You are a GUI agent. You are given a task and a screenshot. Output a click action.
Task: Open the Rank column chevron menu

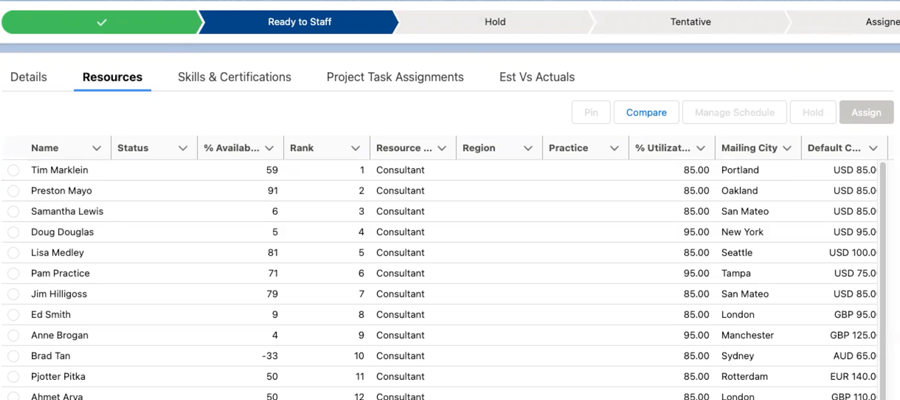[355, 148]
